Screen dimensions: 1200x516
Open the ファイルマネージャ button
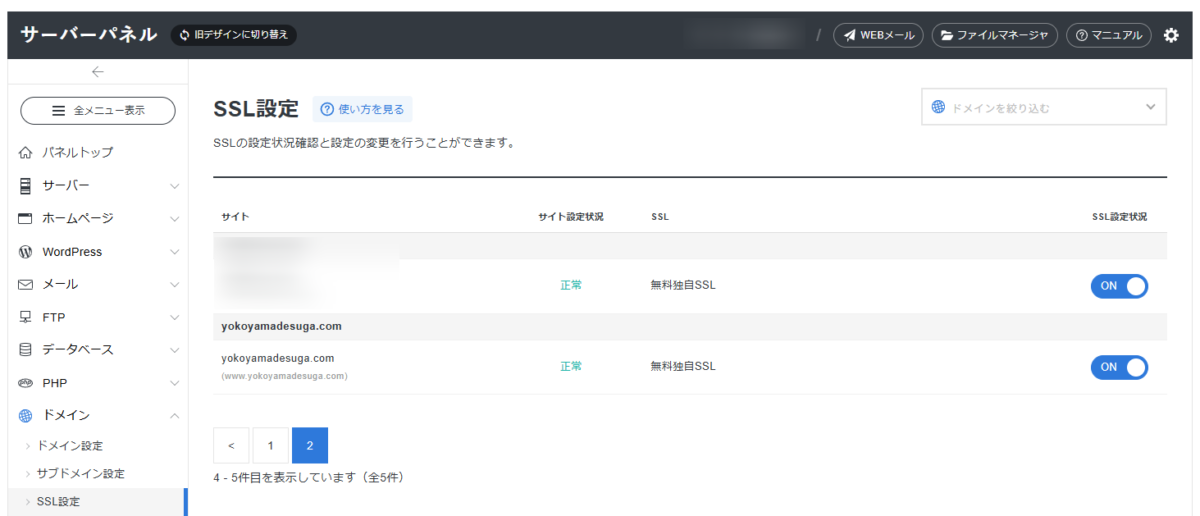coord(994,35)
